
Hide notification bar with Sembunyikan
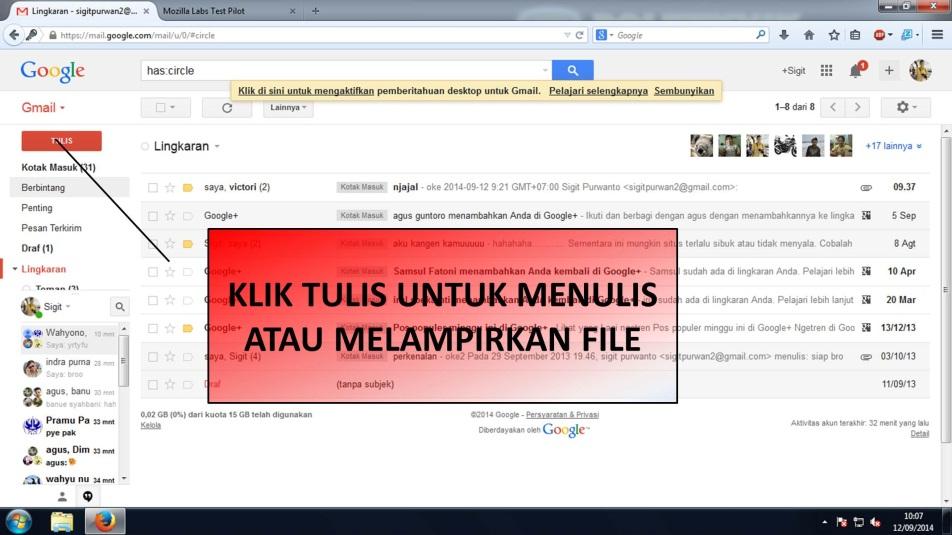pos(684,91)
